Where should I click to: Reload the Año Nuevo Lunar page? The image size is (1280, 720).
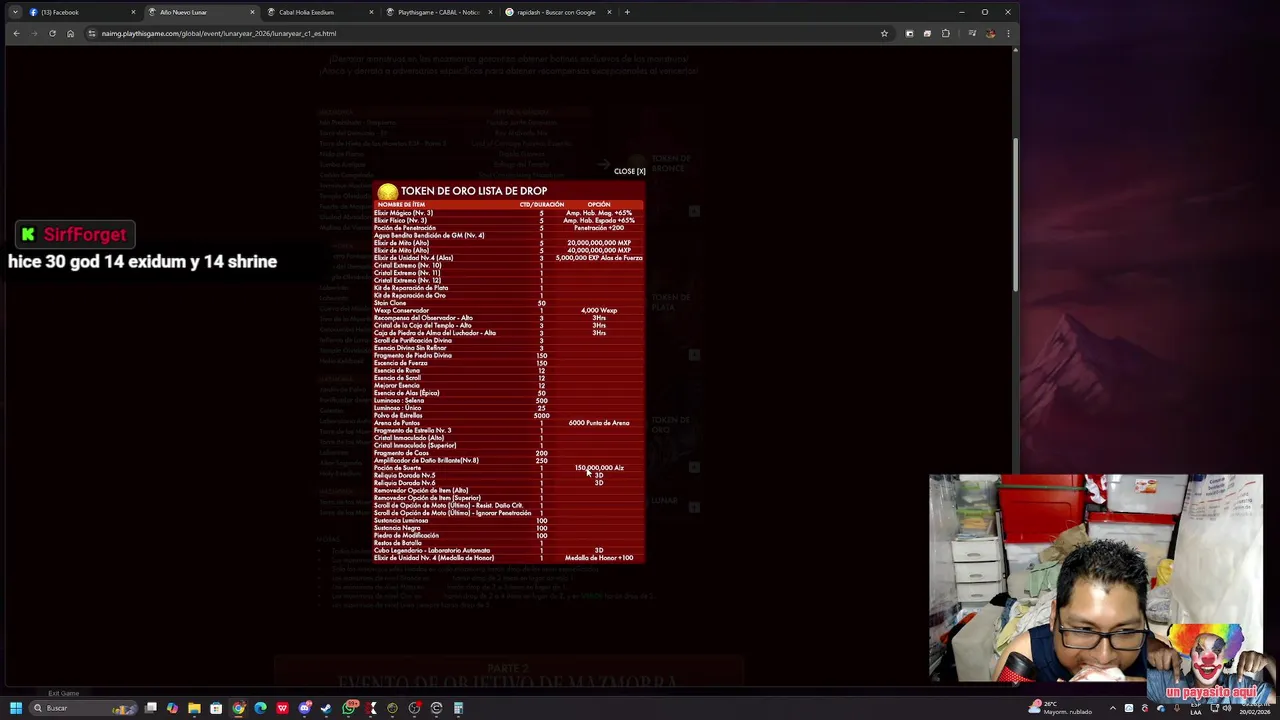[x=52, y=33]
